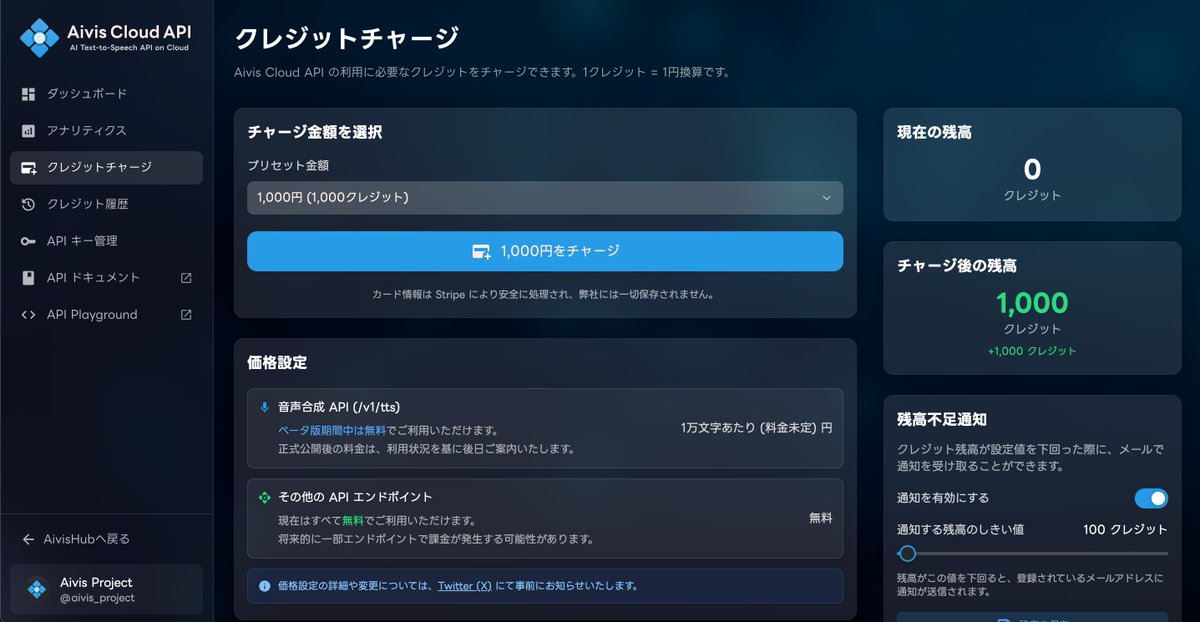
Task: Go to クレジット履歴
Action: (106, 204)
